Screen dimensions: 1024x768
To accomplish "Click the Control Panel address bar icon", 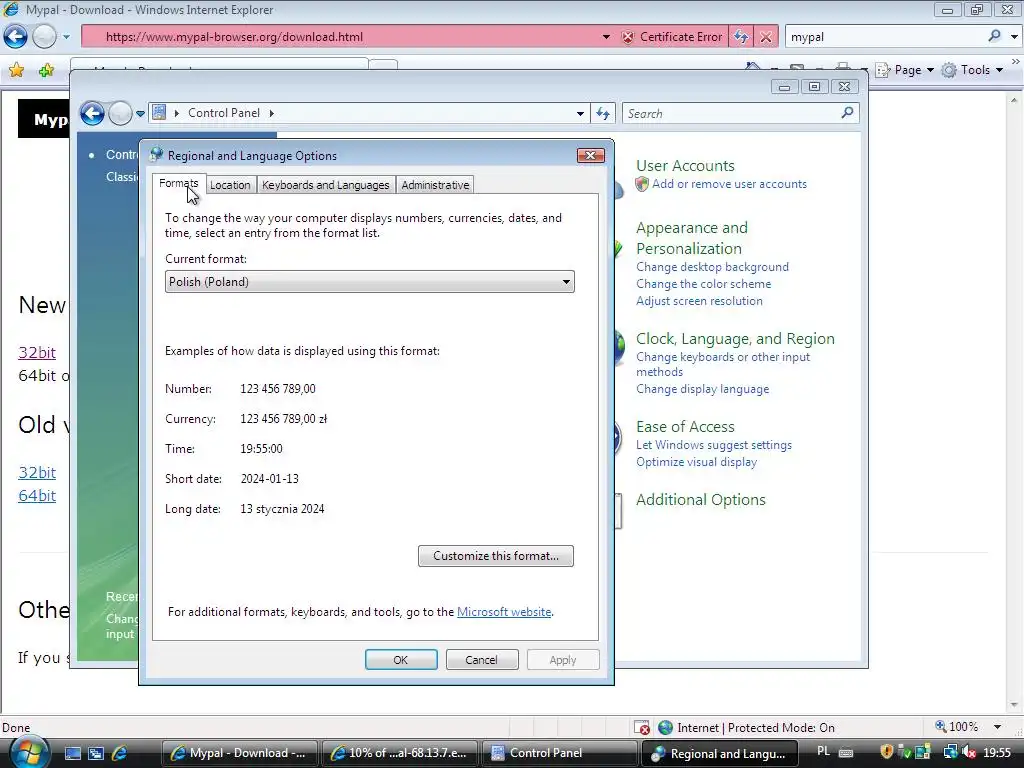I will point(159,112).
